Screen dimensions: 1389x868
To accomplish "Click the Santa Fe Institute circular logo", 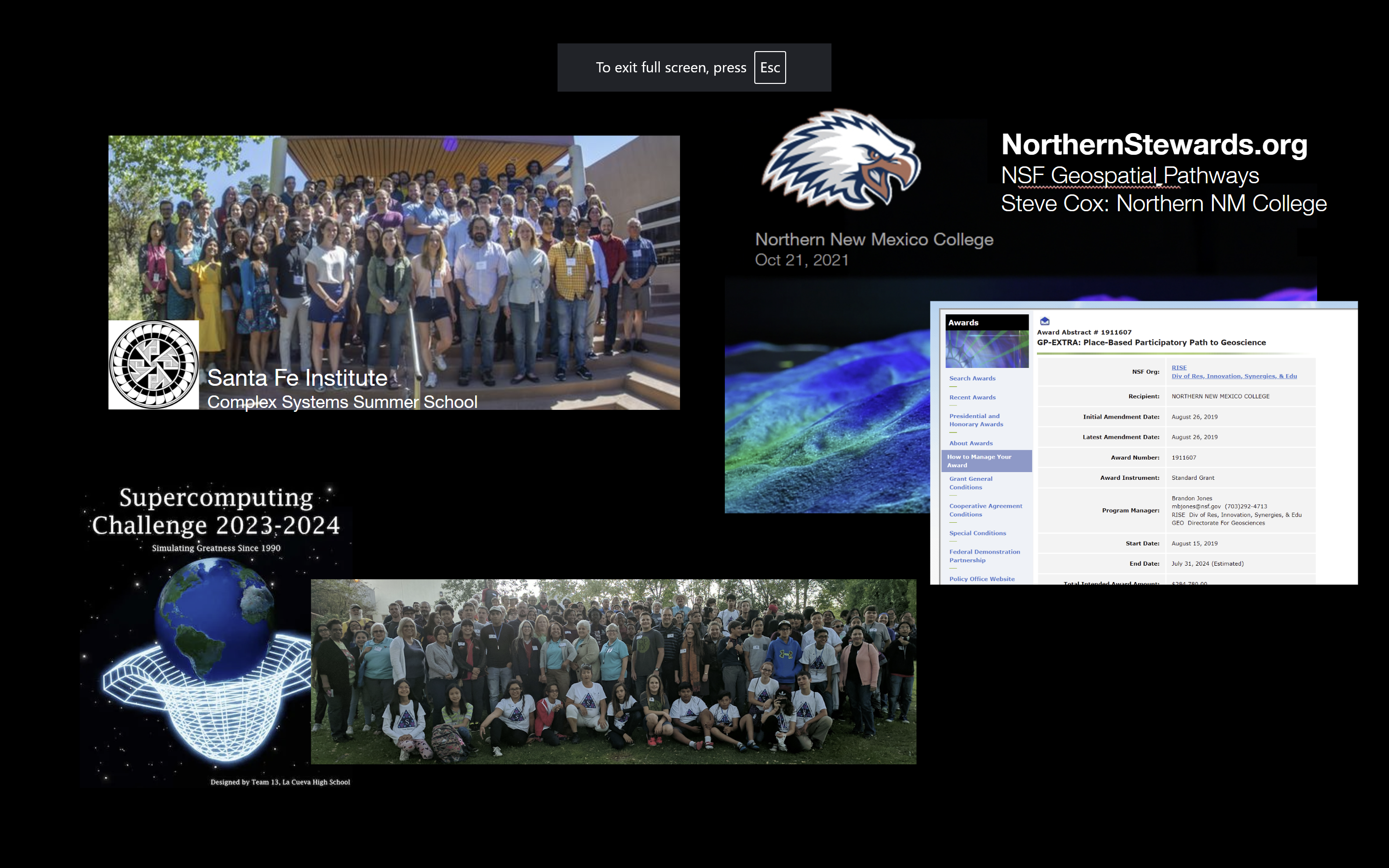I will pyautogui.click(x=154, y=365).
